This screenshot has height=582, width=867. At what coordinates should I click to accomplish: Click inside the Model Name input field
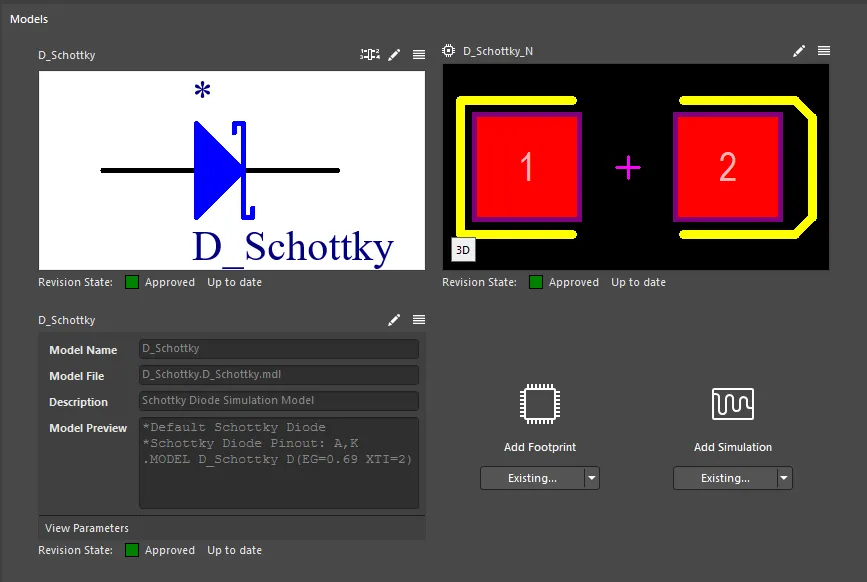pos(278,349)
